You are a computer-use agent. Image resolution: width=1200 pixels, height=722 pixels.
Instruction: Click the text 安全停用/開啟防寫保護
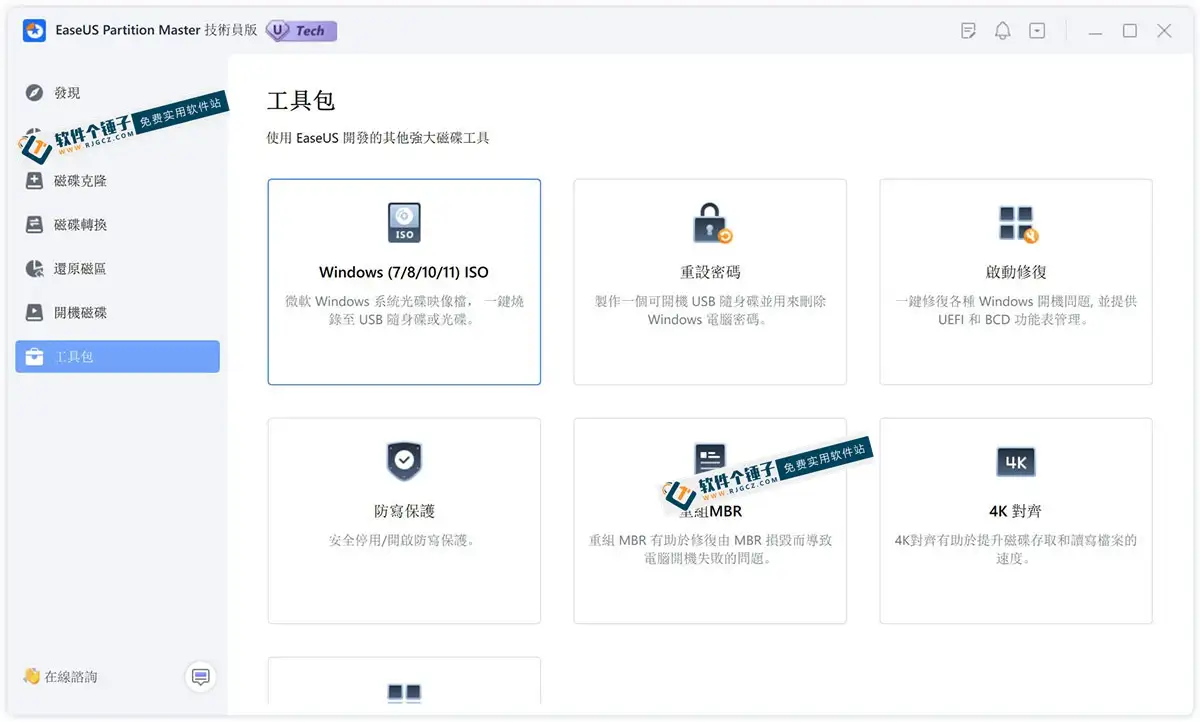(404, 540)
